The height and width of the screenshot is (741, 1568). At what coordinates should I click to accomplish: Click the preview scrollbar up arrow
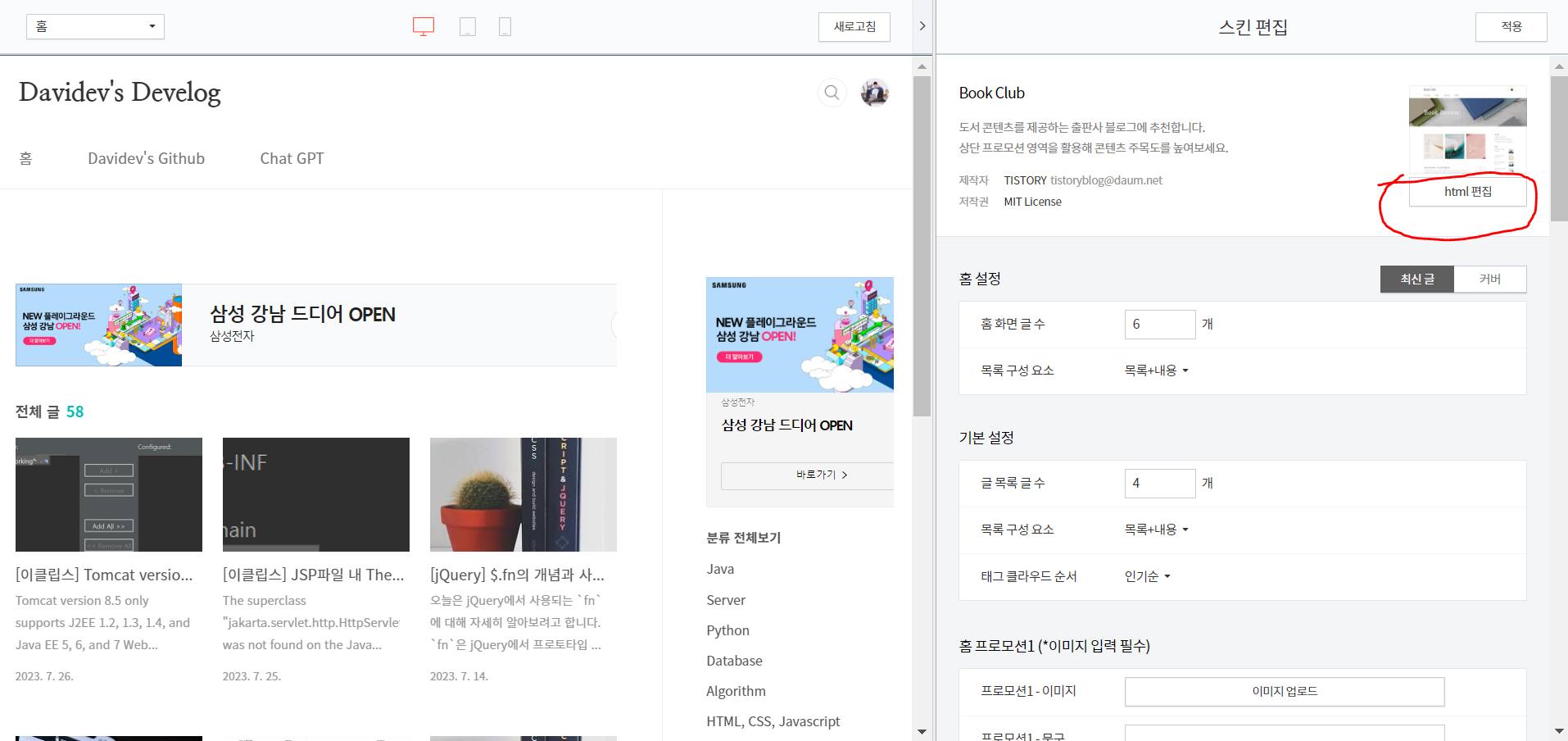[x=922, y=66]
